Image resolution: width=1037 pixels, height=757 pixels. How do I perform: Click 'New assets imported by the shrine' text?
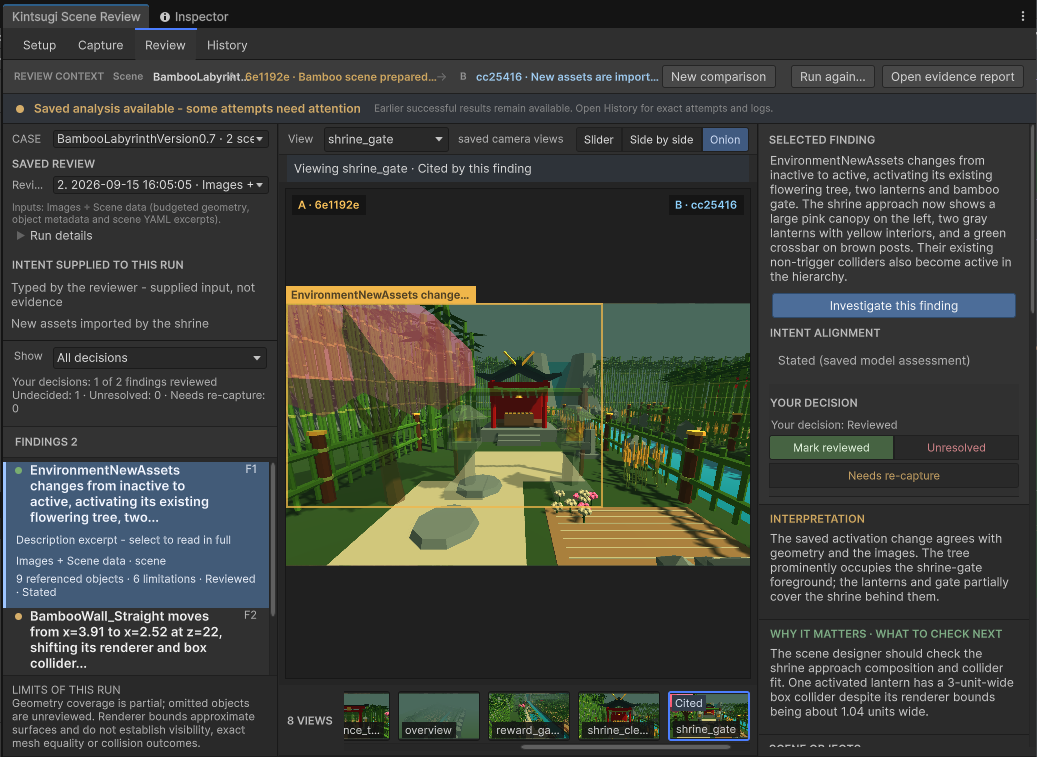(x=110, y=323)
